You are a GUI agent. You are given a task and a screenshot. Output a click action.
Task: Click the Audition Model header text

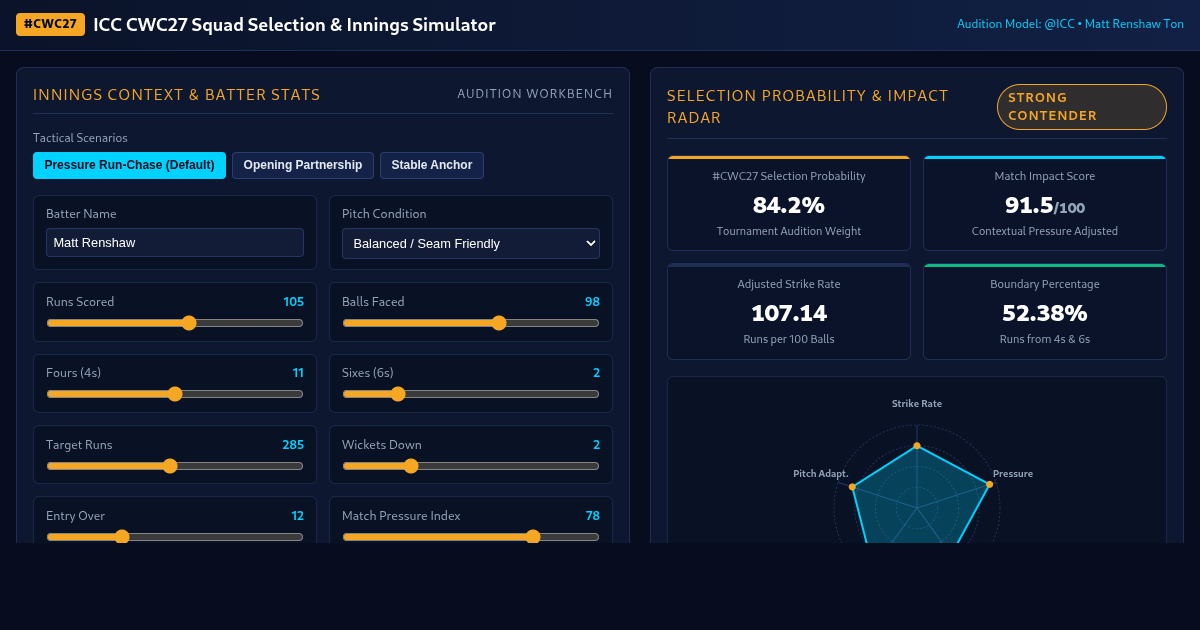(1070, 24)
